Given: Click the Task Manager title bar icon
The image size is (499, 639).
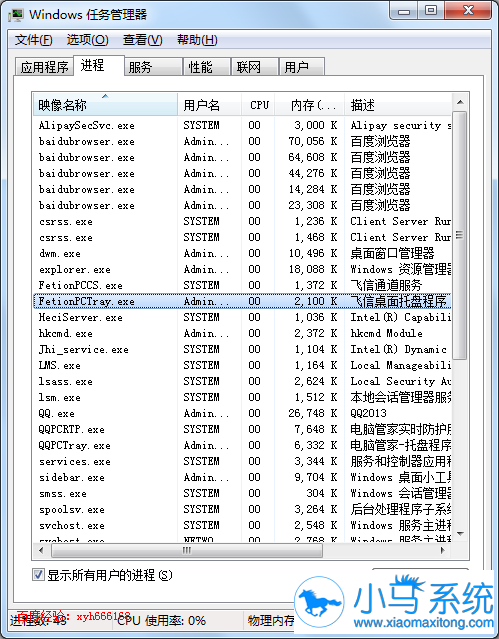Looking at the screenshot, I should [x=16, y=15].
